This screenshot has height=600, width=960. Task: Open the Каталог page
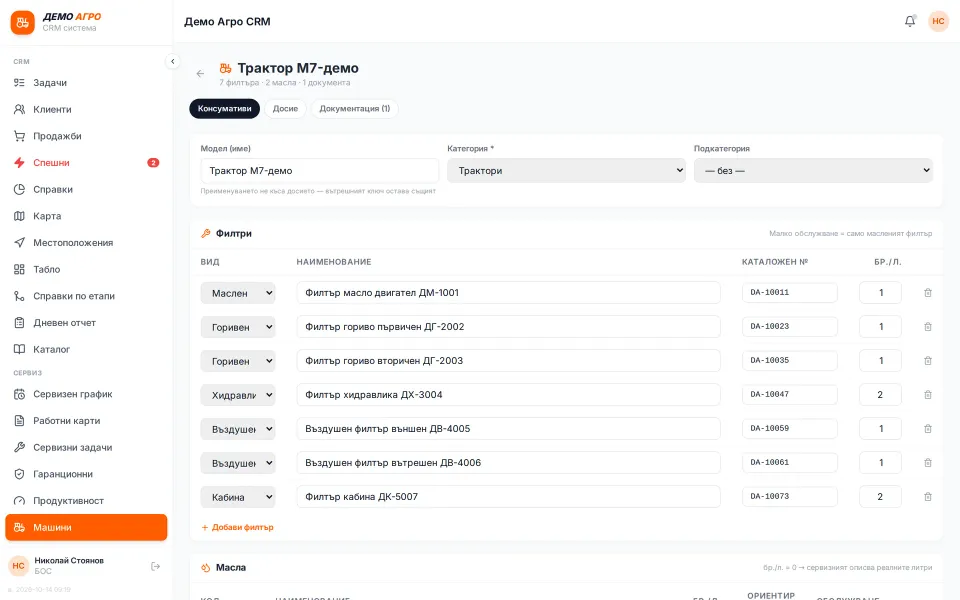pos(86,349)
